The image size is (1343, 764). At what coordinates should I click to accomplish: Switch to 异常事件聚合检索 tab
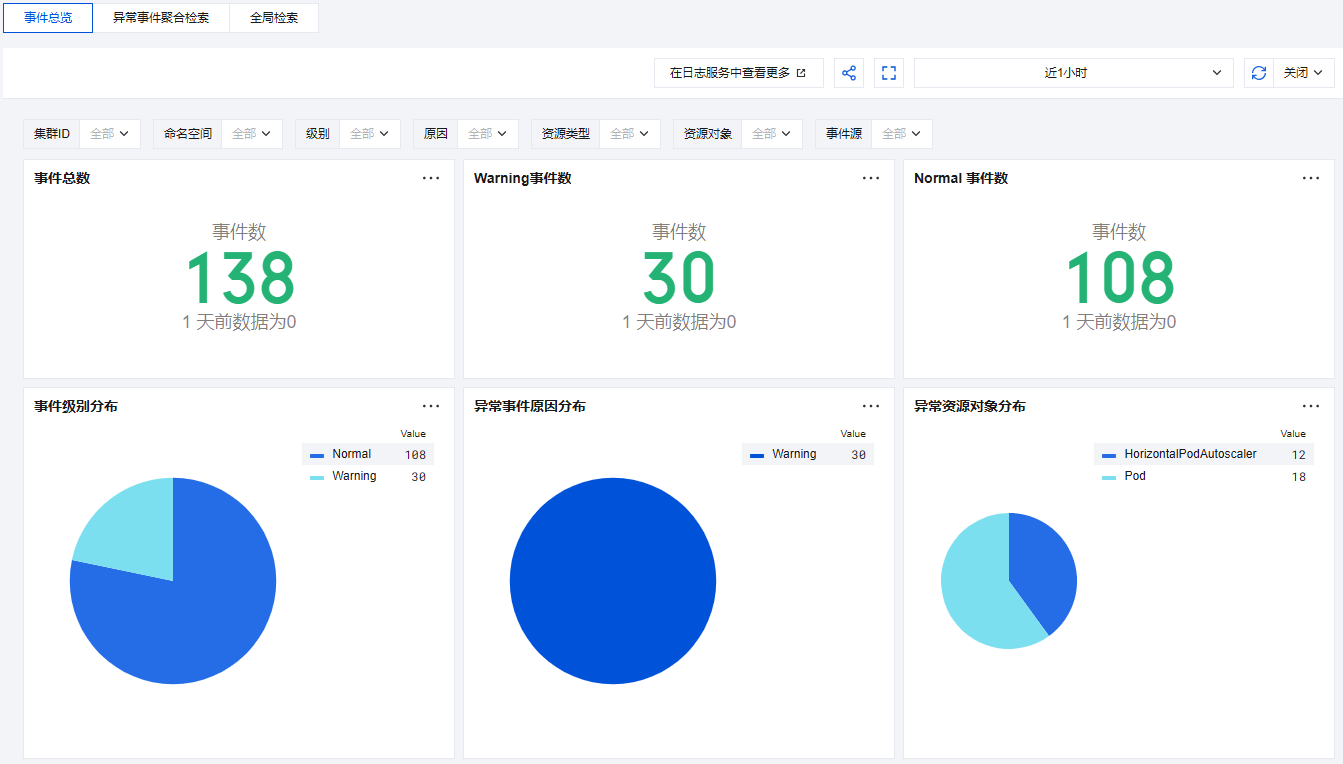point(161,18)
